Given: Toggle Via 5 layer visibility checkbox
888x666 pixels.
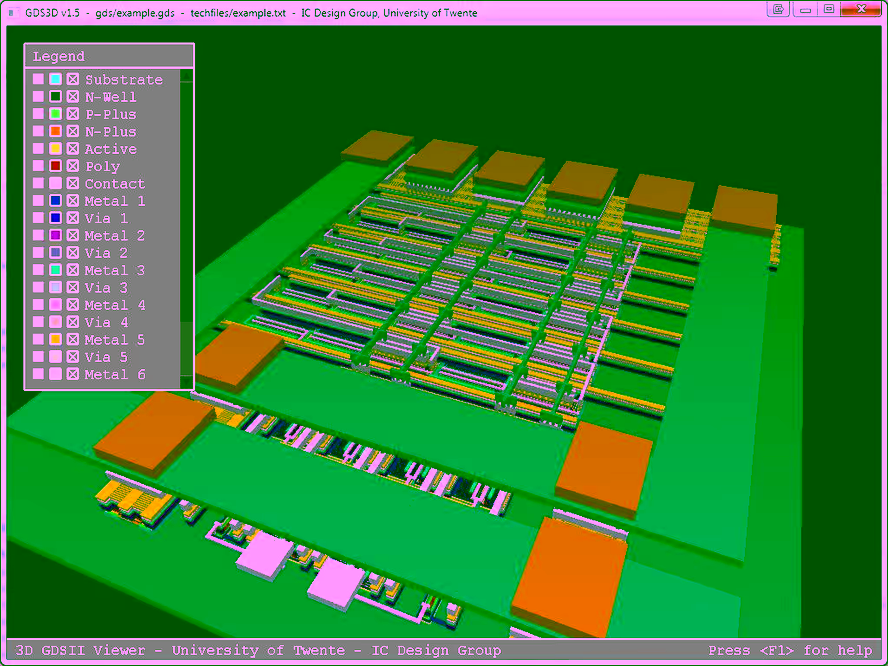Looking at the screenshot, I should [72, 357].
